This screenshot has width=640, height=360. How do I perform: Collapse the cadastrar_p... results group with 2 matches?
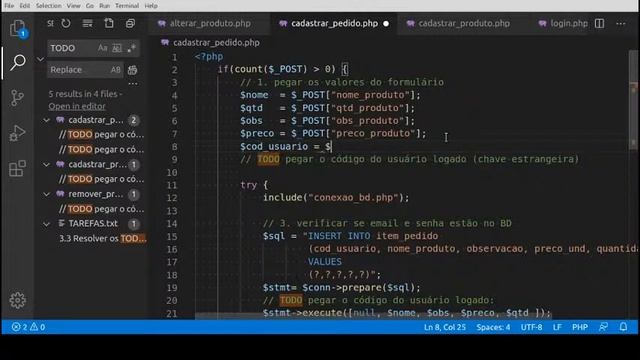pyautogui.click(x=47, y=120)
